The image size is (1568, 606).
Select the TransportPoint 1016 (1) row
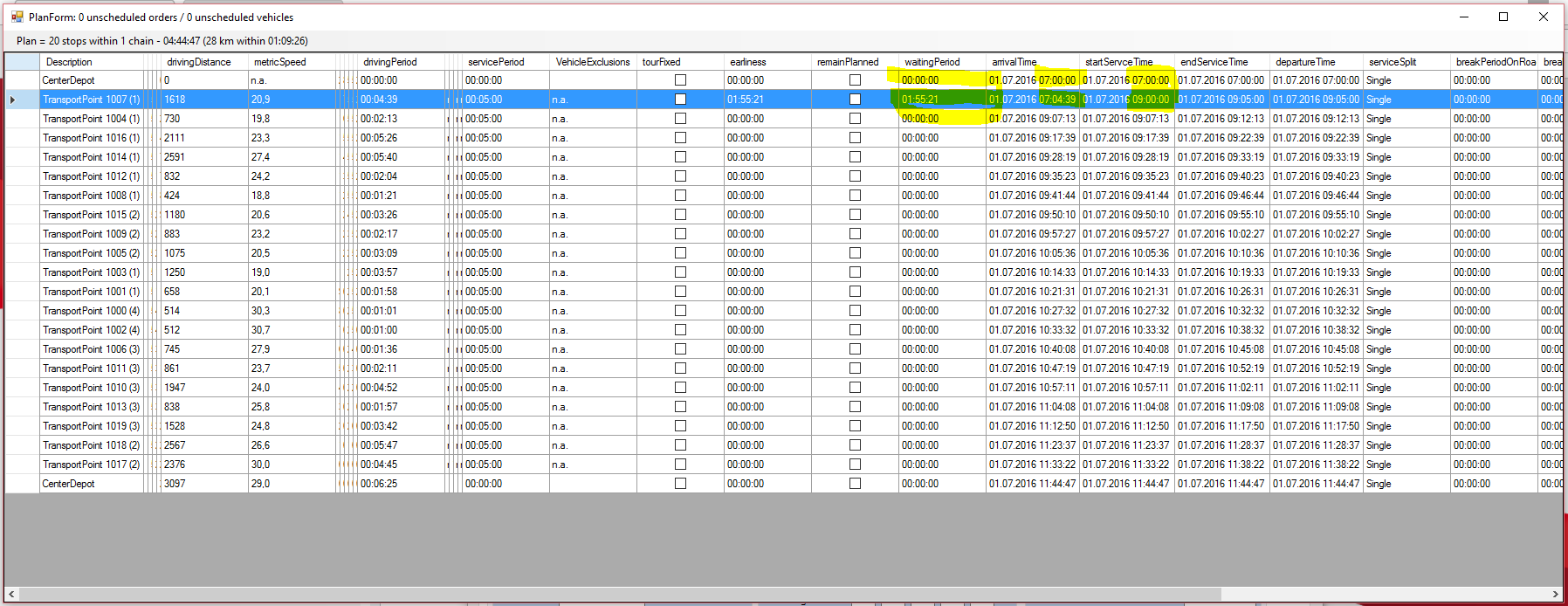[91, 138]
